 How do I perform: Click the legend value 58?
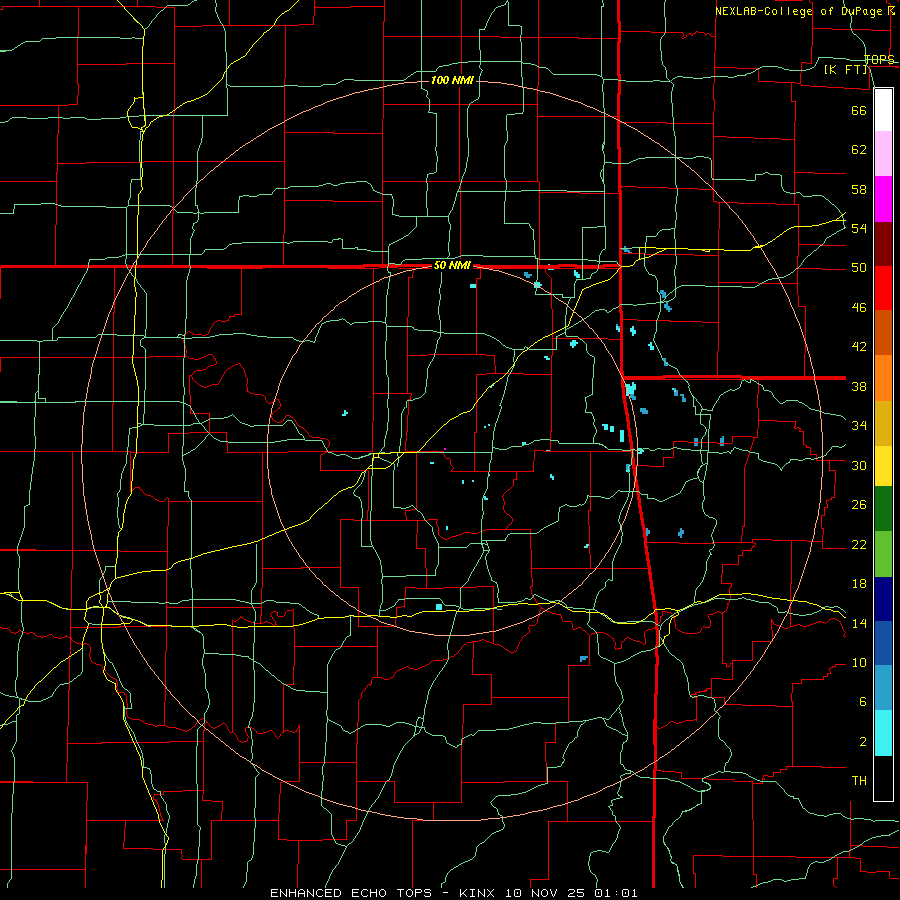click(x=859, y=189)
